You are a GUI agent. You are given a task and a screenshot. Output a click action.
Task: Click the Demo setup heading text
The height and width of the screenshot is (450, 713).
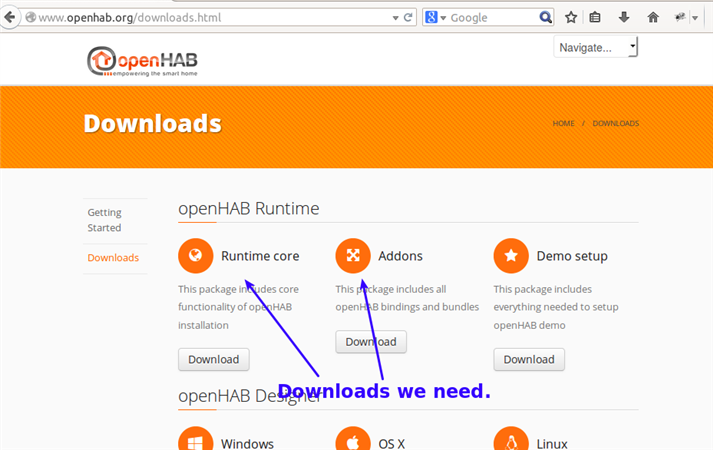pyautogui.click(x=572, y=256)
